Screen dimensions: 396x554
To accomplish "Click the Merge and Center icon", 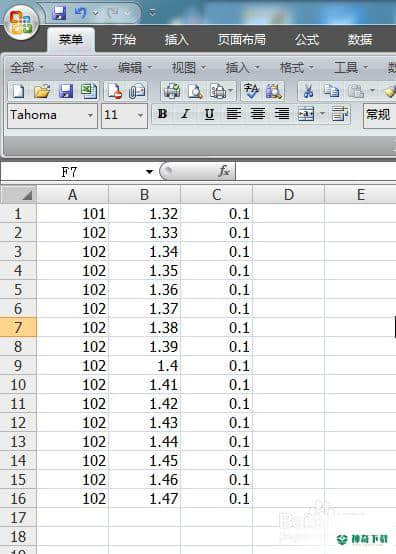I will tap(306, 114).
